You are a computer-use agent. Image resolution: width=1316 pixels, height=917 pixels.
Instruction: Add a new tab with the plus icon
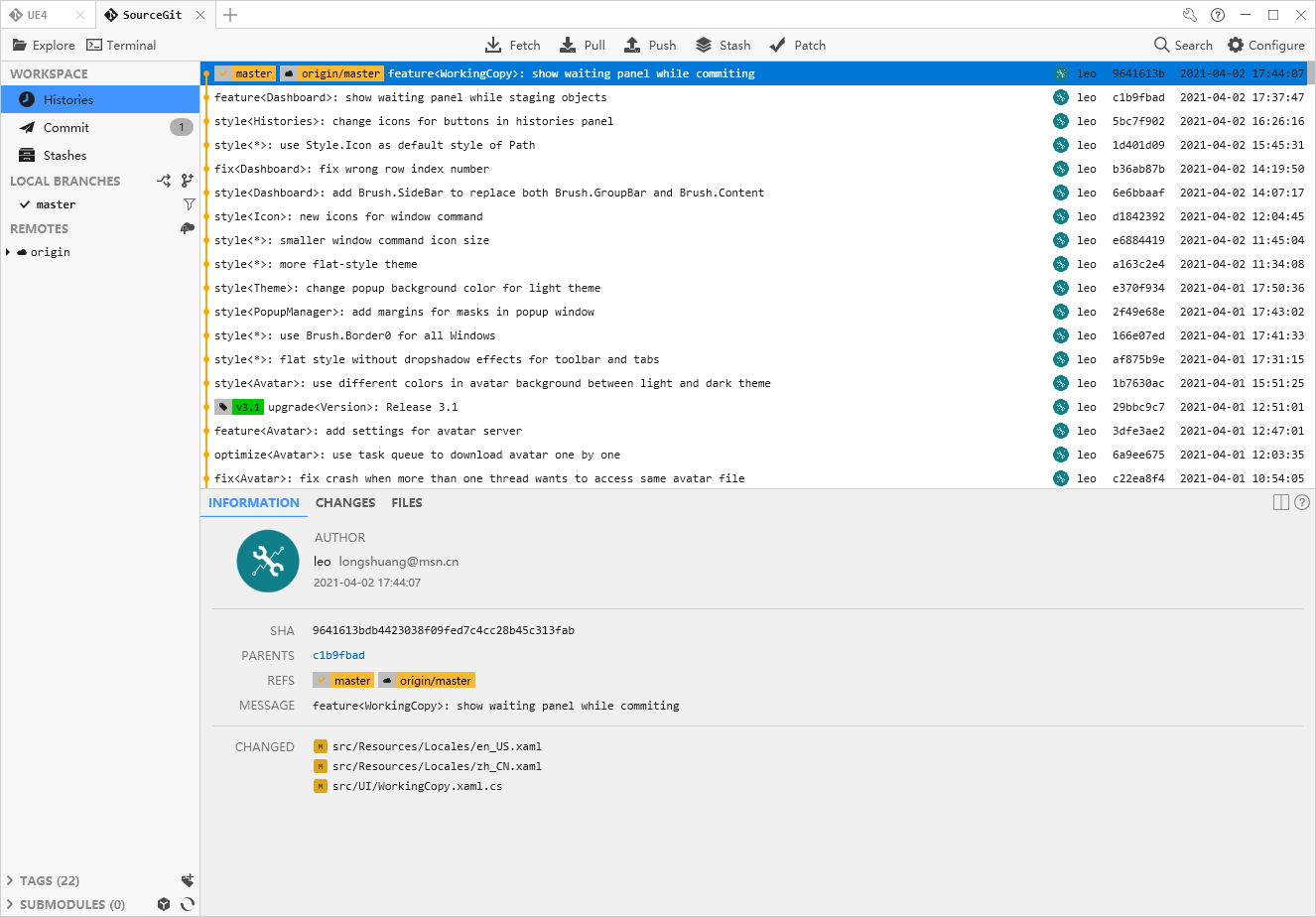click(230, 15)
